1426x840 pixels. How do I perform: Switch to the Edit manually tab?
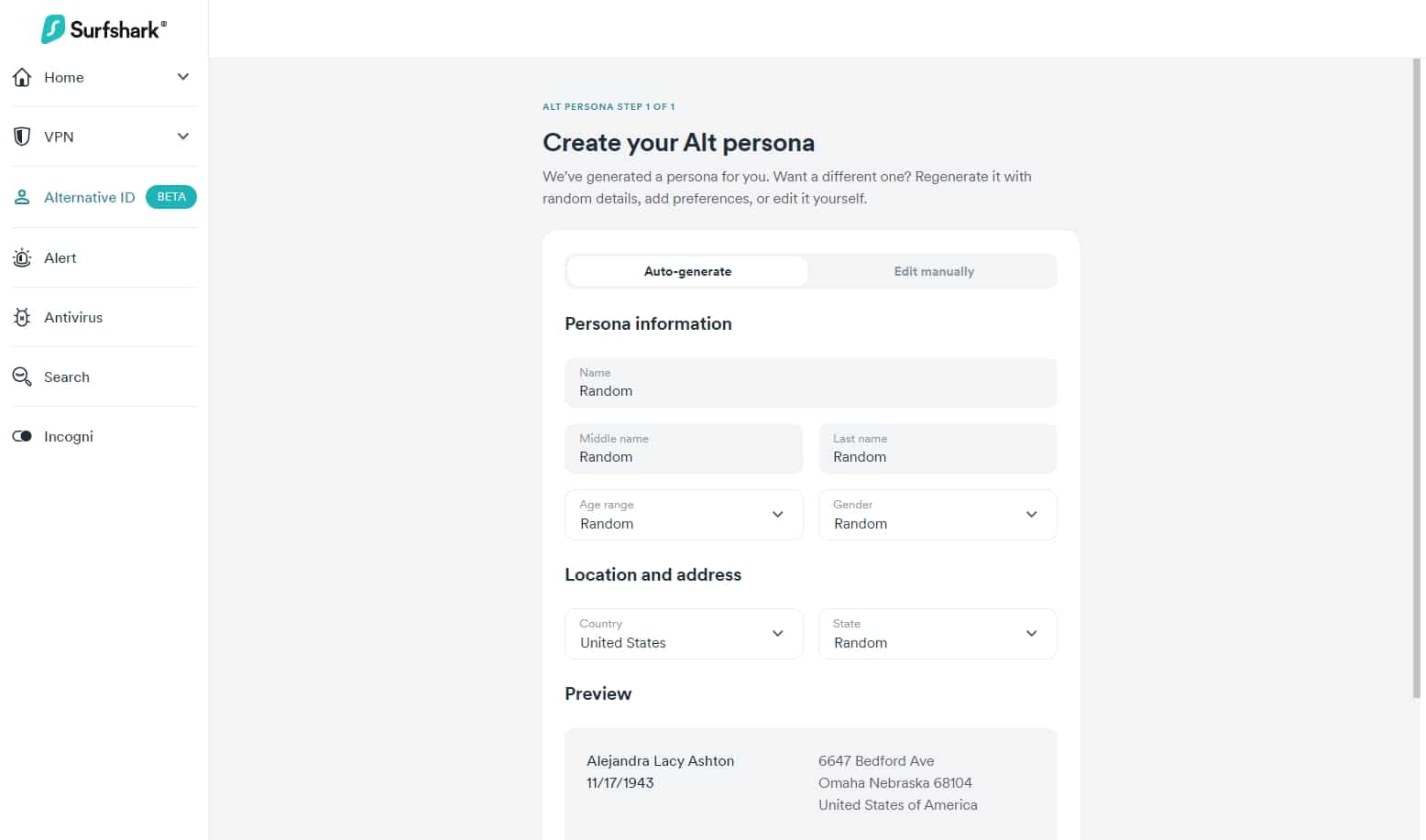tap(934, 271)
